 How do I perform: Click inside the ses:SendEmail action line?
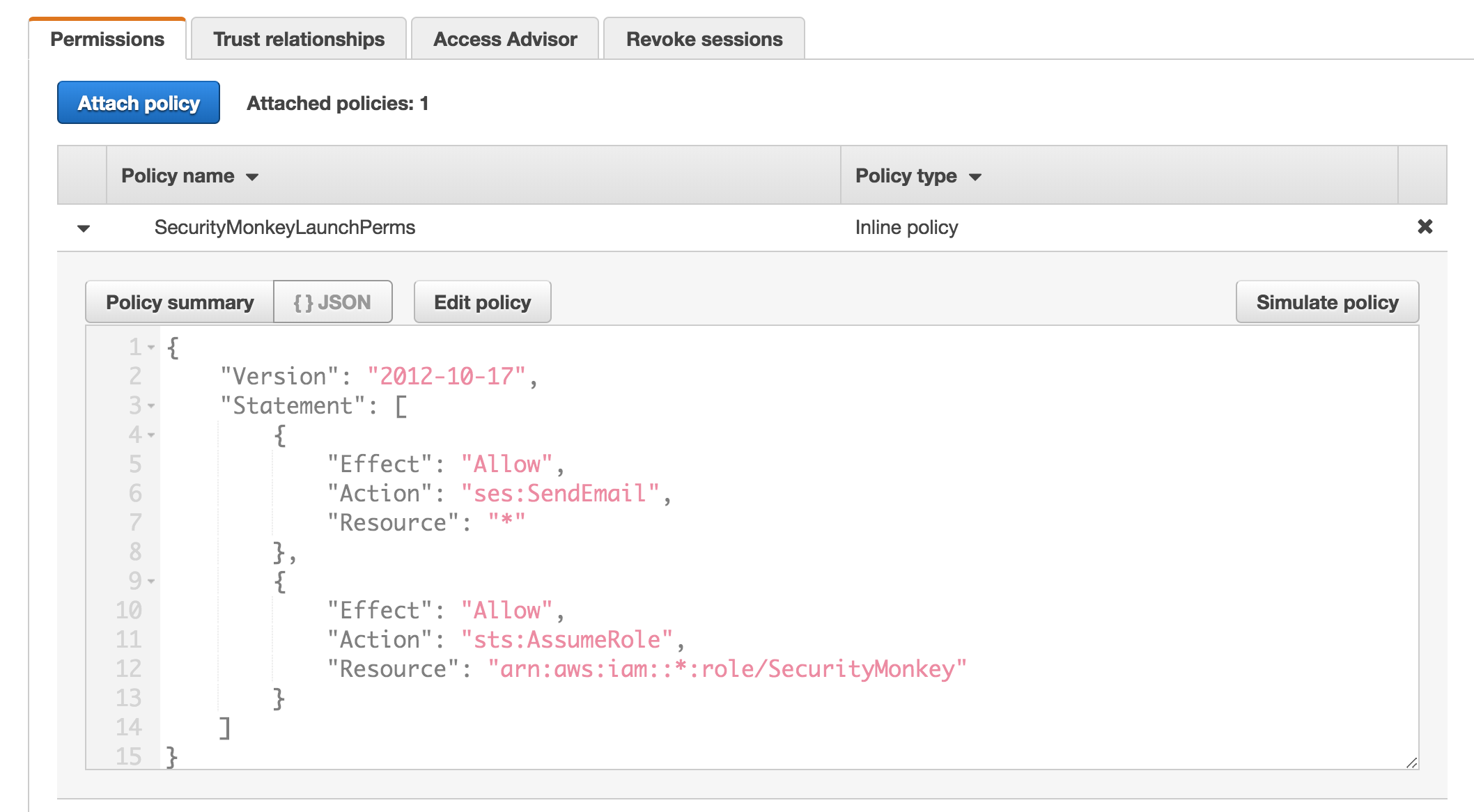point(560,493)
